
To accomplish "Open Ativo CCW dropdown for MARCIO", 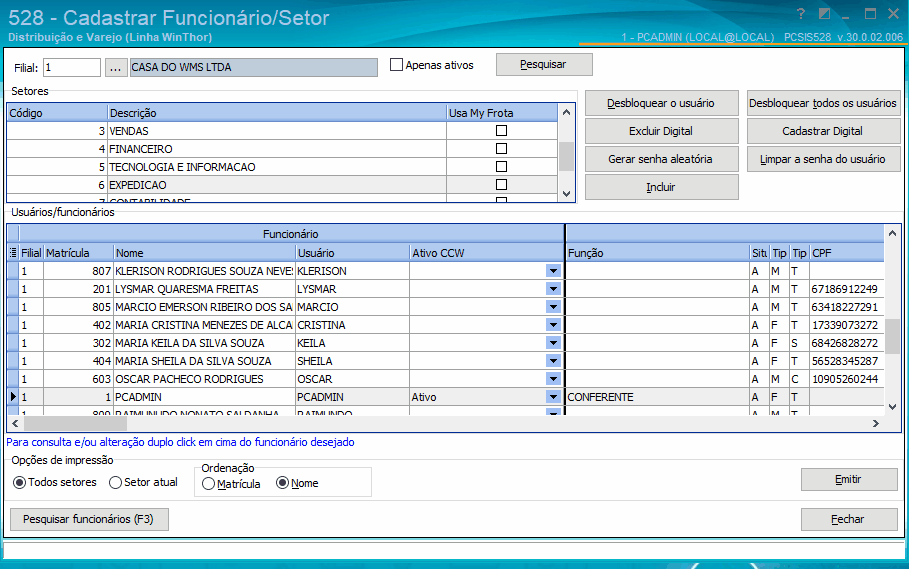I will [x=553, y=307].
